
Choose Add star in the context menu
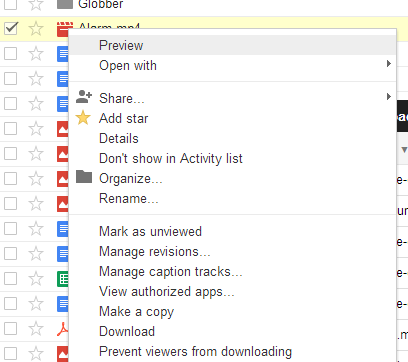point(232,118)
